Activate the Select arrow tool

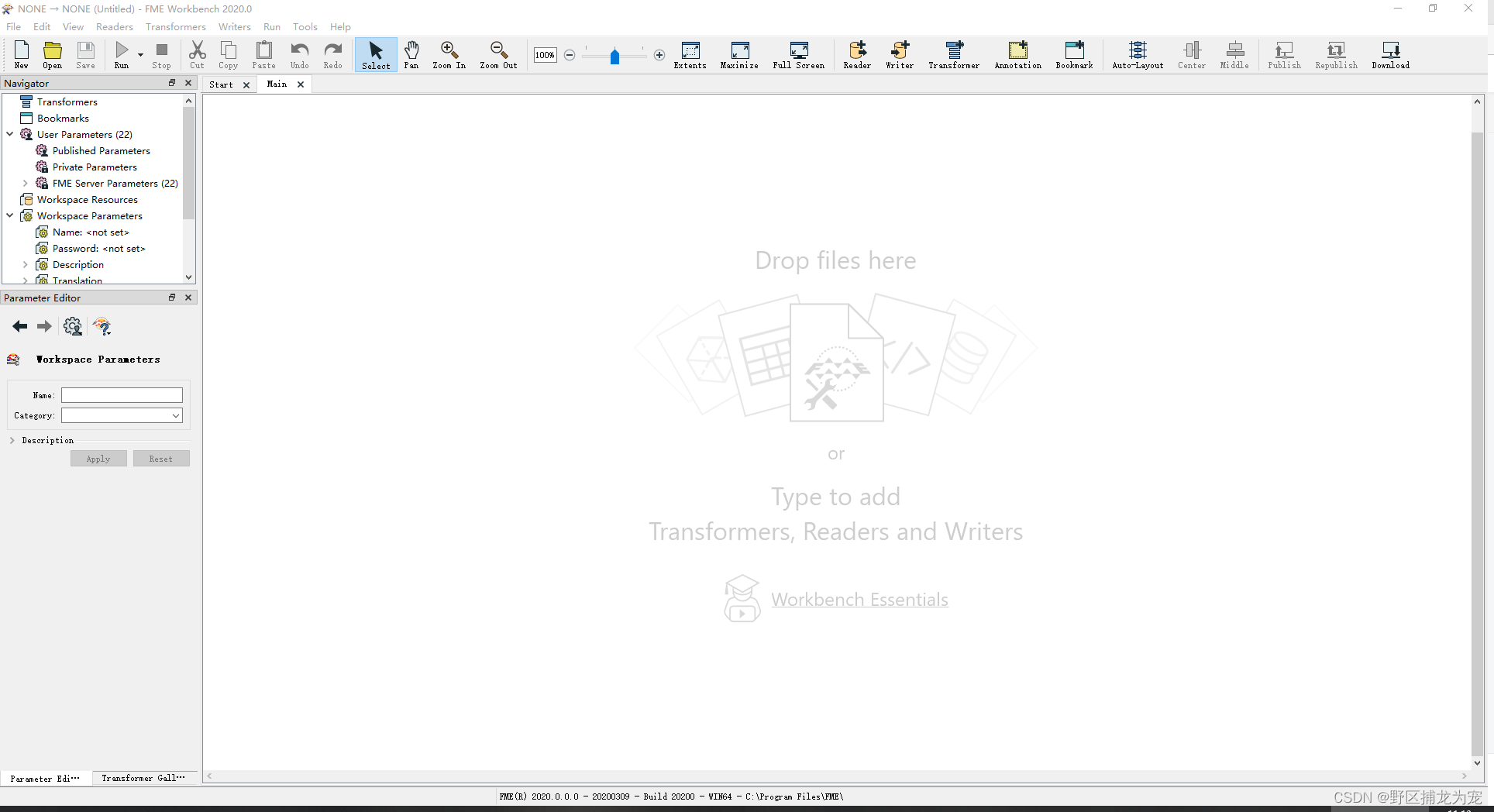click(x=376, y=55)
